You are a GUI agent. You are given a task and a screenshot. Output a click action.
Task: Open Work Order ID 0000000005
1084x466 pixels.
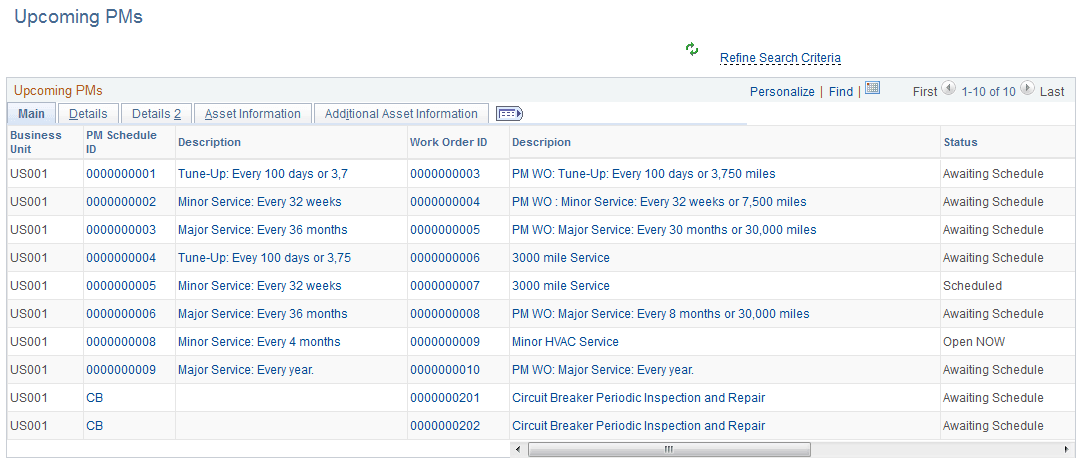point(445,230)
